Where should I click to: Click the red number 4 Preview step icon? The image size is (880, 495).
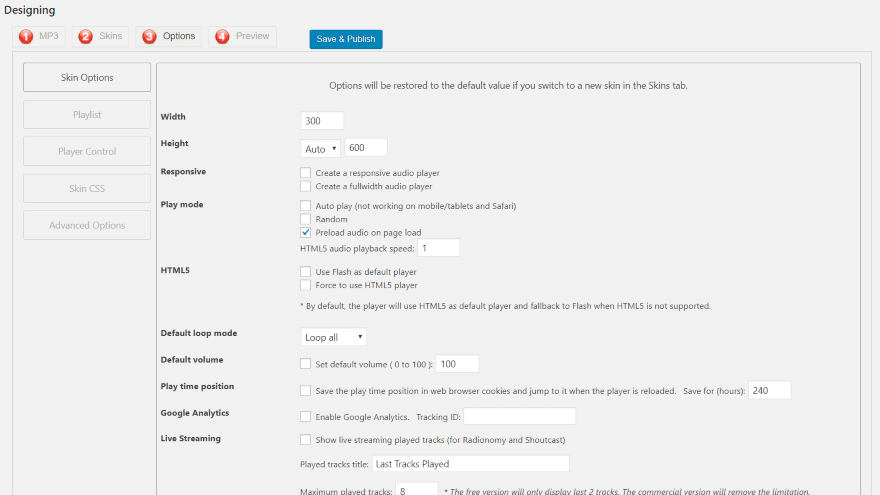tap(222, 37)
